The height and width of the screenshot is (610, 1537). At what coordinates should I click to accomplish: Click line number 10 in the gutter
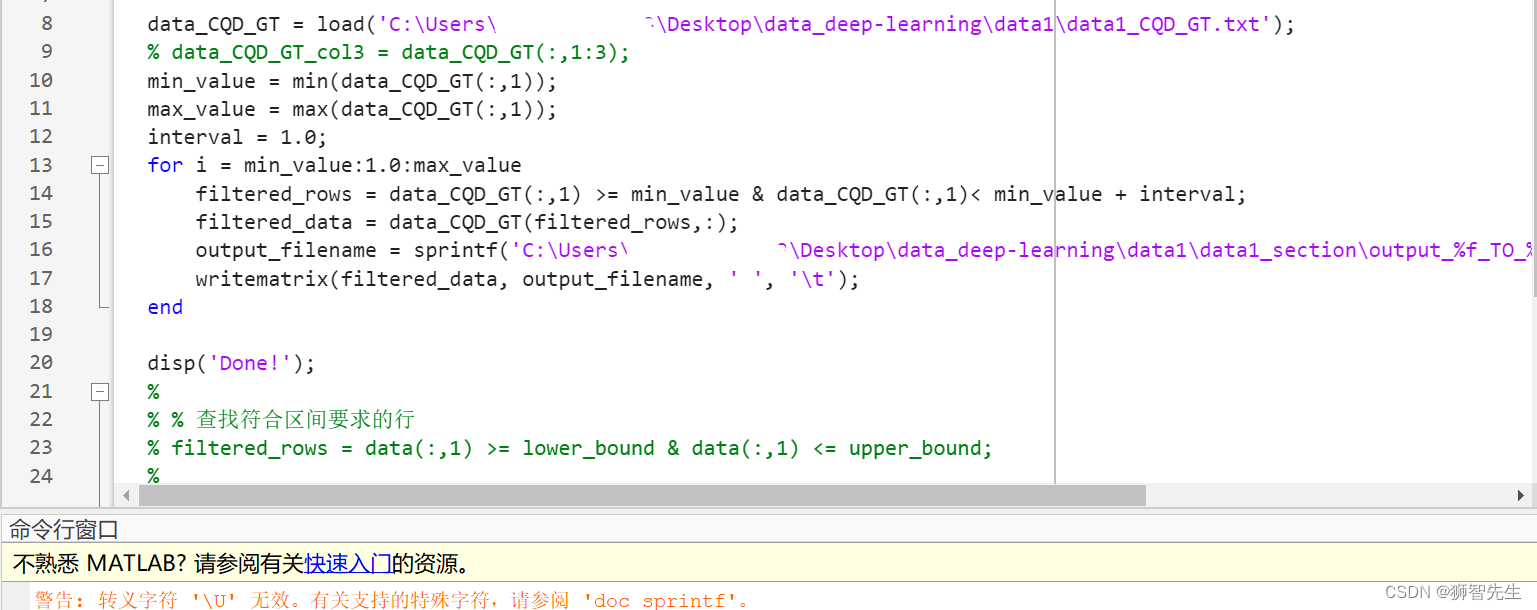(41, 80)
